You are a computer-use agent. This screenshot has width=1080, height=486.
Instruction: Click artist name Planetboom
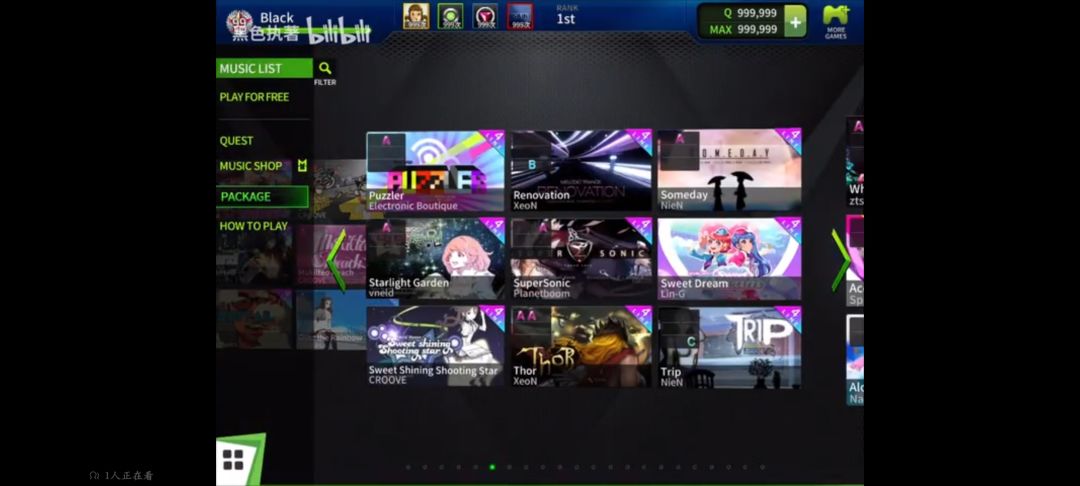tap(541, 293)
